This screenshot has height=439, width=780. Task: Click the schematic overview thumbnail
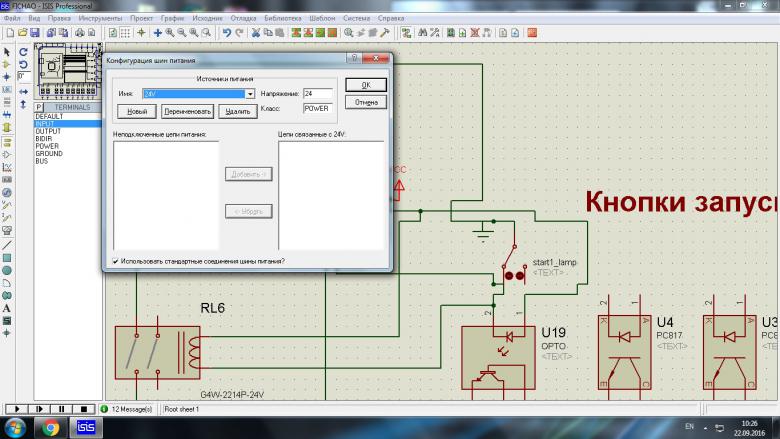68,71
